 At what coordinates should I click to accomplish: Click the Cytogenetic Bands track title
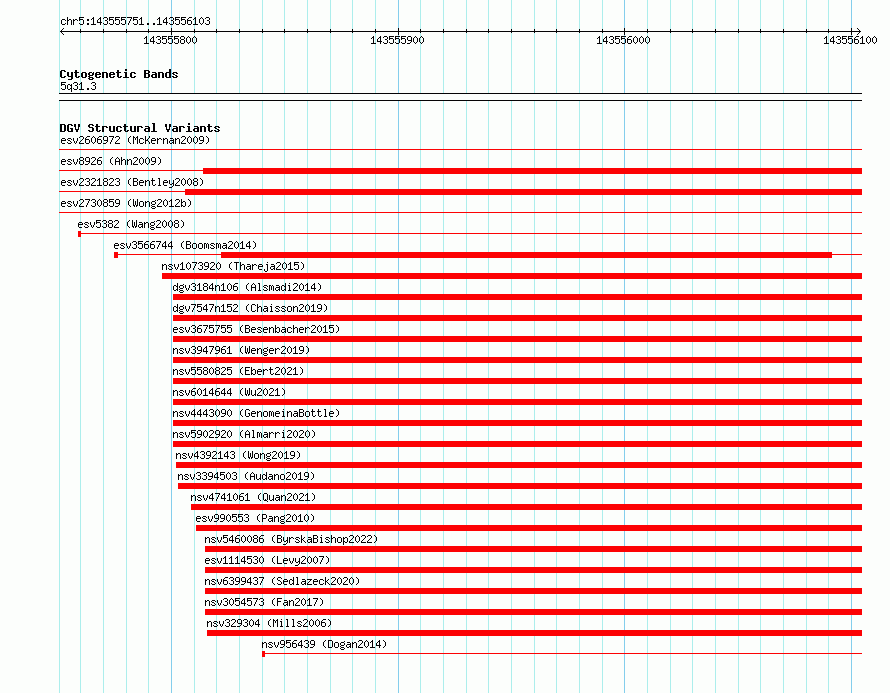pyautogui.click(x=119, y=74)
